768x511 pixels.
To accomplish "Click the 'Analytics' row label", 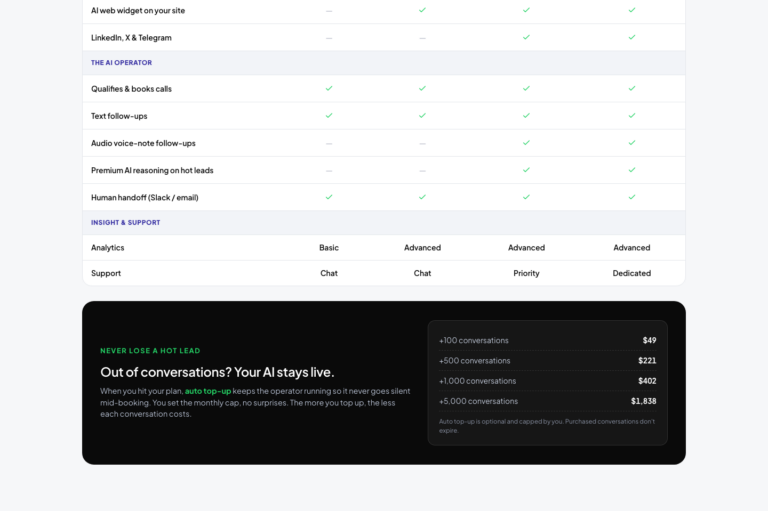I will tap(108, 248).
